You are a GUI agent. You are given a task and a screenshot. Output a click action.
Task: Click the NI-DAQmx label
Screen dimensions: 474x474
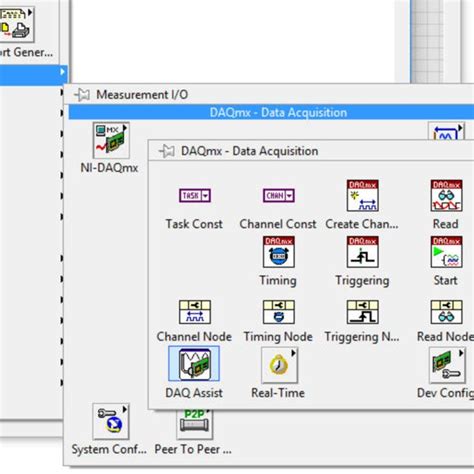point(109,168)
